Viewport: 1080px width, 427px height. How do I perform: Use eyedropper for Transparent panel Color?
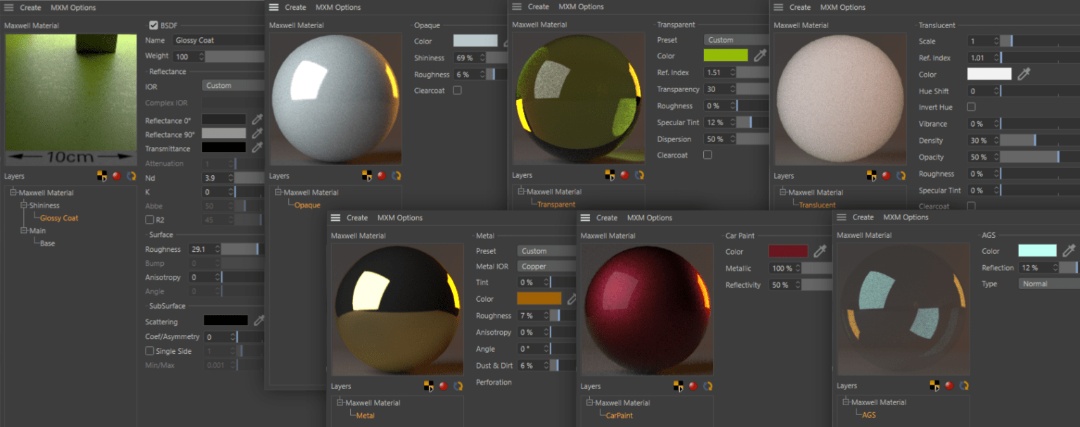pos(760,55)
